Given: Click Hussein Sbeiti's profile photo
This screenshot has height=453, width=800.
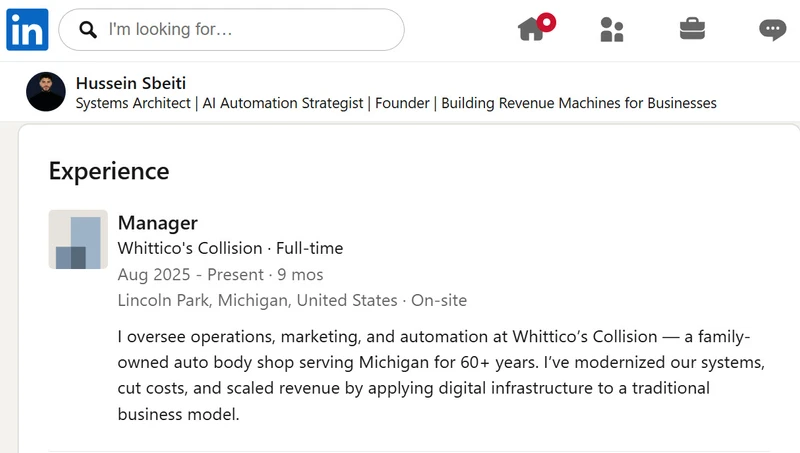Looking at the screenshot, I should coord(46,92).
